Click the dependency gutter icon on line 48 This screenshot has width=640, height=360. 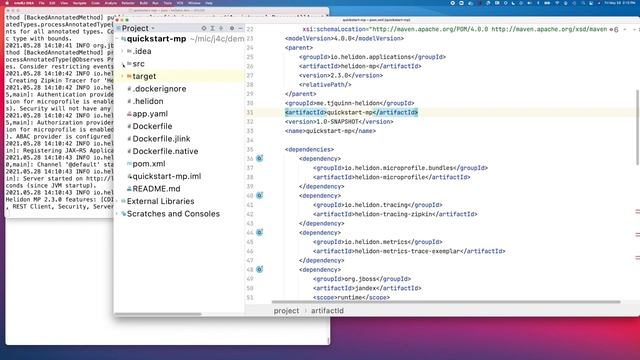(x=259, y=269)
